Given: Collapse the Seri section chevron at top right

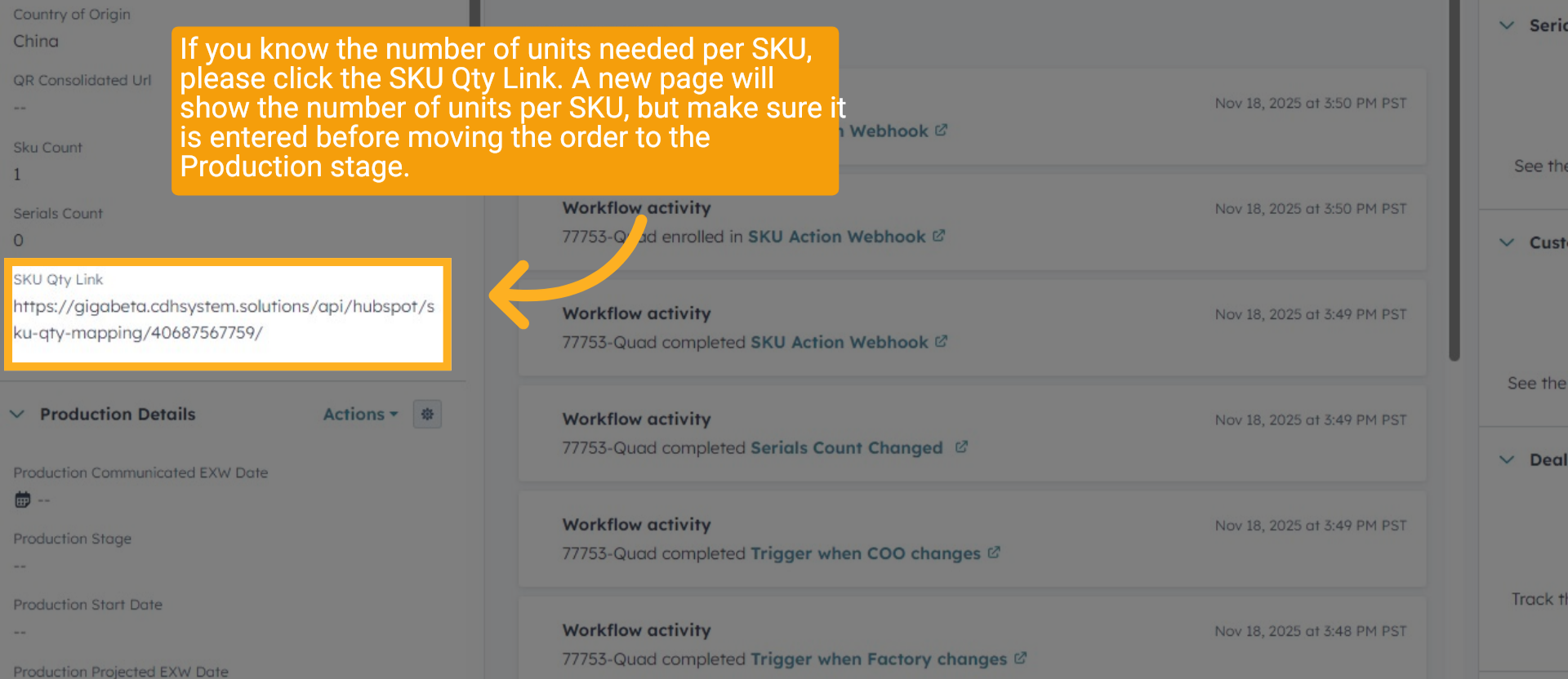Looking at the screenshot, I should click(1507, 25).
